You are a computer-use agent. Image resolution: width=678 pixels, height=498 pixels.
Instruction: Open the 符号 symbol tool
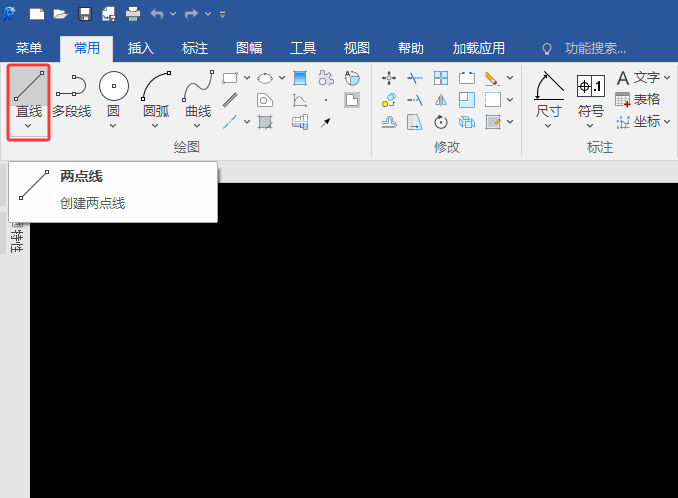(591, 95)
